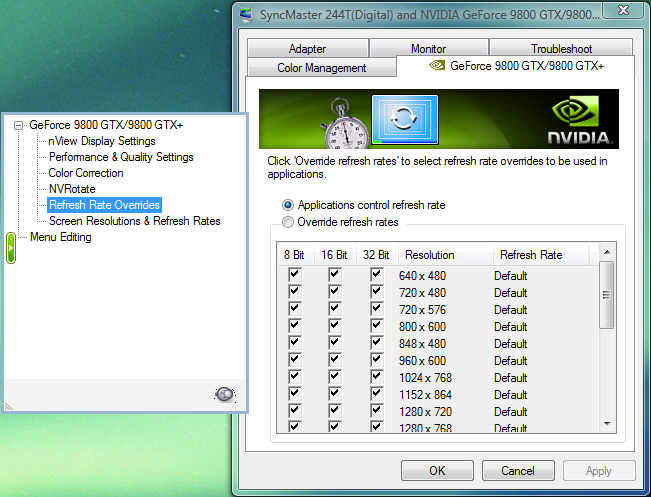Toggle 16 Bit checkbox for 720 x 480
This screenshot has height=497, width=651.
pos(335,291)
